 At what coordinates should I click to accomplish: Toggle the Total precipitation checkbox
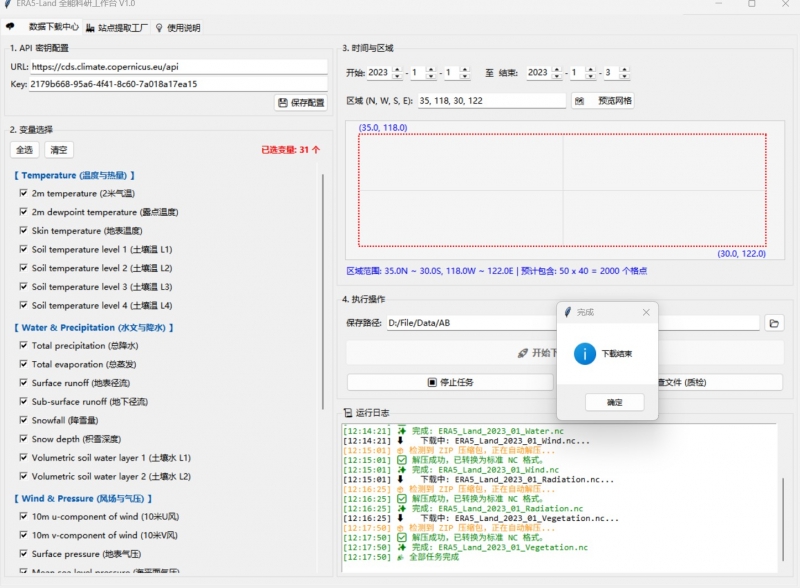pos(23,346)
